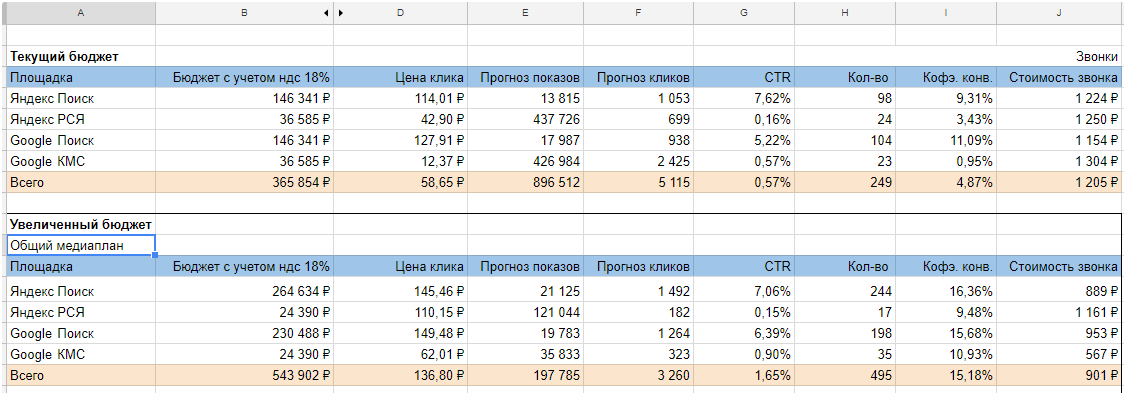
Task: Click the total call cost 901 ₽
Action: (1059, 376)
